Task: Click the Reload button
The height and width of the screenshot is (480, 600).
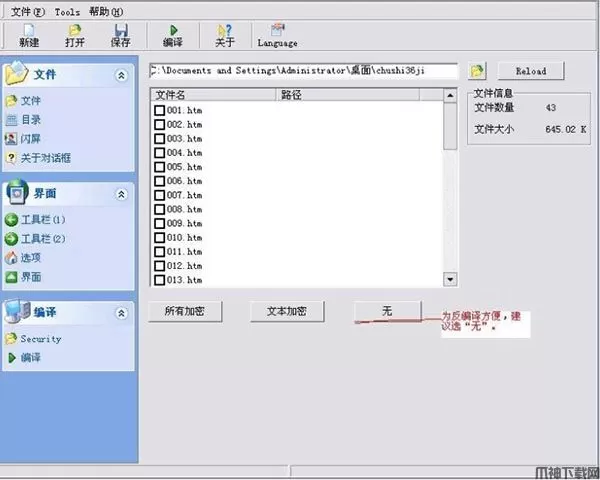Action: click(x=531, y=71)
